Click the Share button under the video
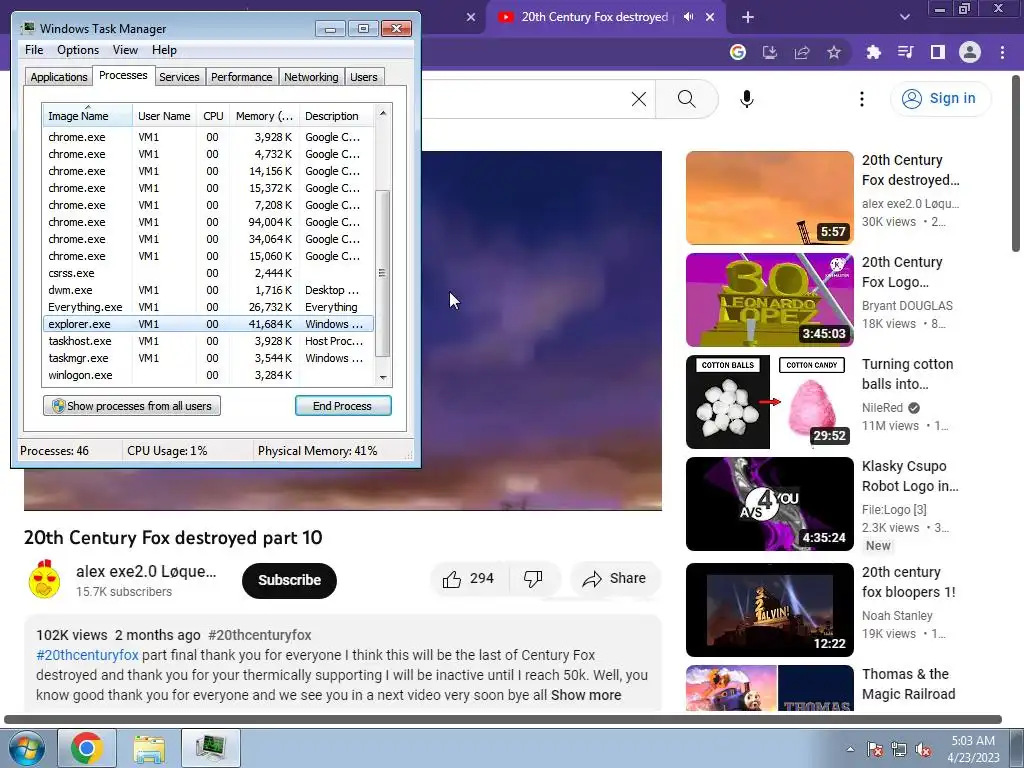The height and width of the screenshot is (768, 1024). tap(615, 579)
